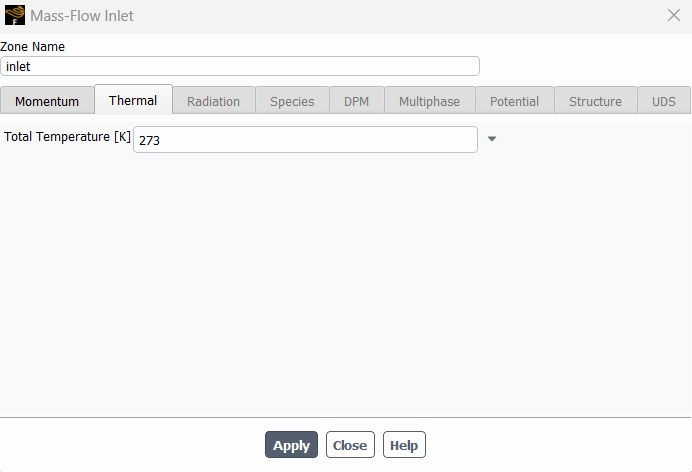Click the Close button at the bottom
The image size is (692, 472).
[x=350, y=445]
